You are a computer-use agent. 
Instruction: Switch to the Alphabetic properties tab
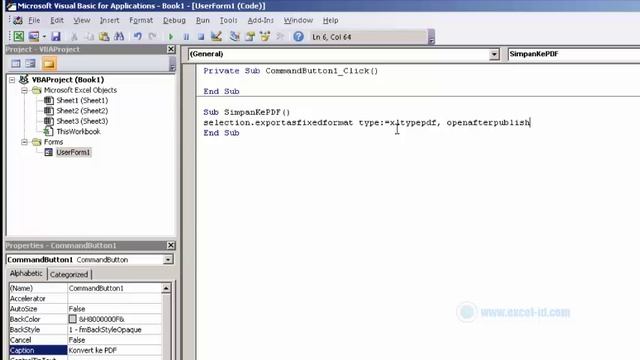[x=26, y=273]
